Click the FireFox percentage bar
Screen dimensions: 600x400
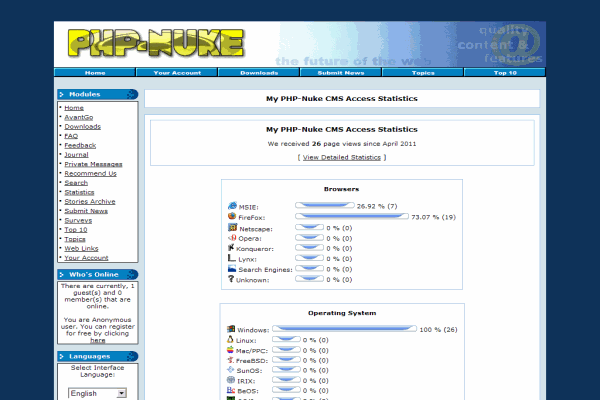pos(352,217)
